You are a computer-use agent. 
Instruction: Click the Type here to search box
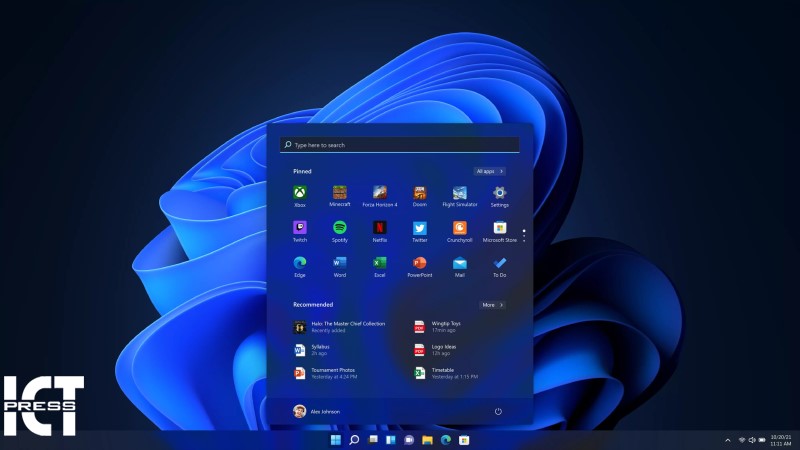coord(400,145)
